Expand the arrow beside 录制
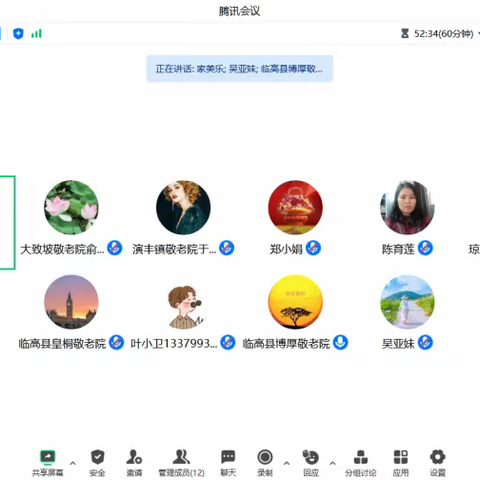This screenshot has width=480, height=480. [286, 463]
